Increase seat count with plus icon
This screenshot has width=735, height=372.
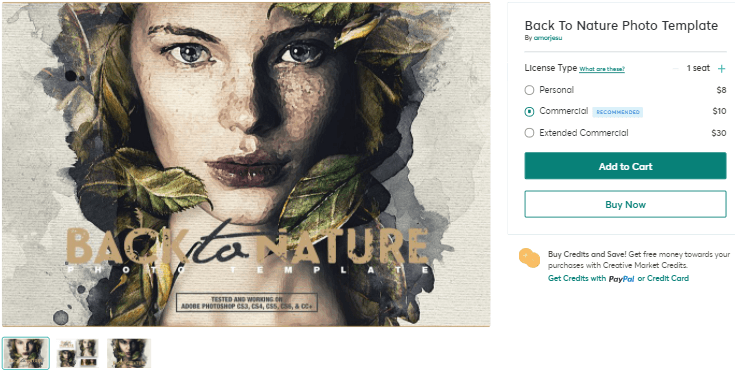click(721, 69)
